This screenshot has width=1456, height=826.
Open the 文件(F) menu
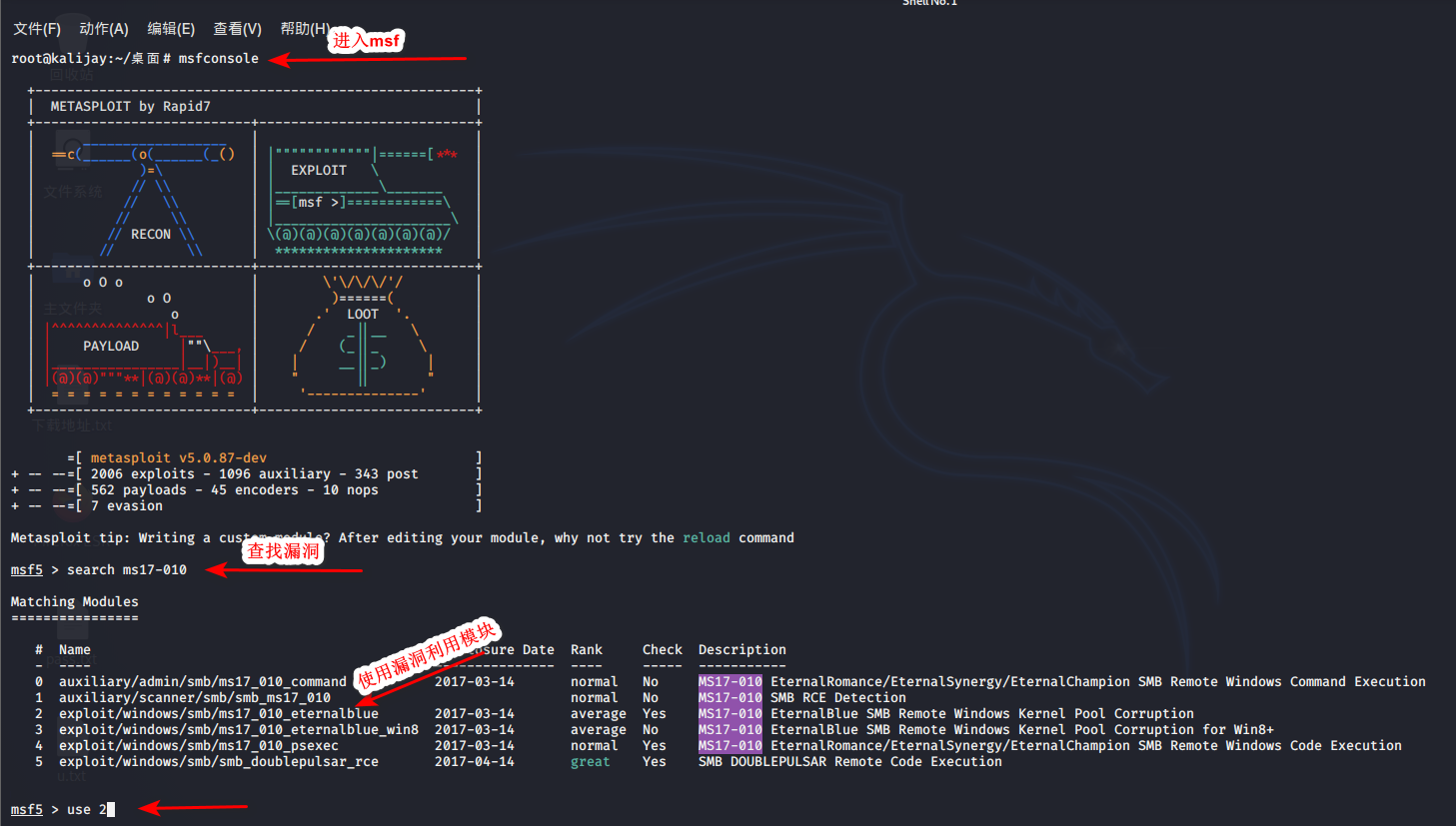coord(37,29)
